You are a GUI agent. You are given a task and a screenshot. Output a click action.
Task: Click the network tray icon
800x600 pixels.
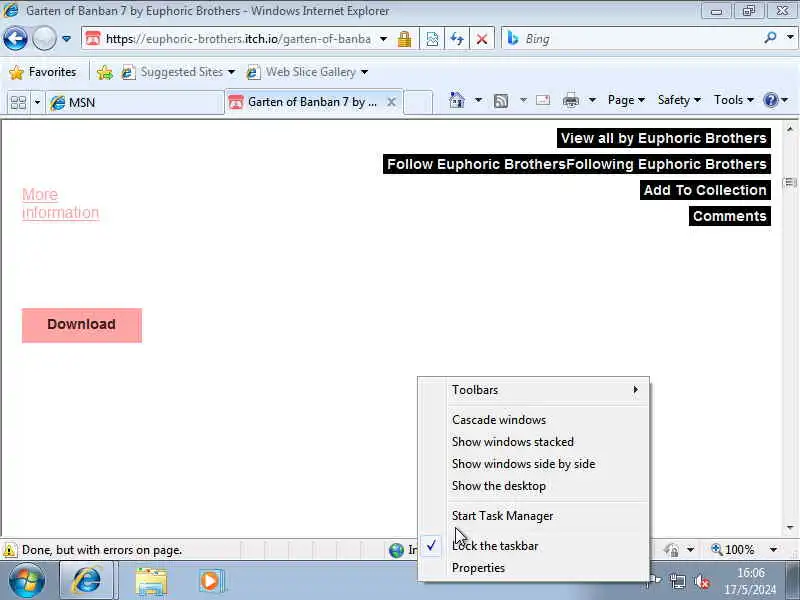click(678, 581)
